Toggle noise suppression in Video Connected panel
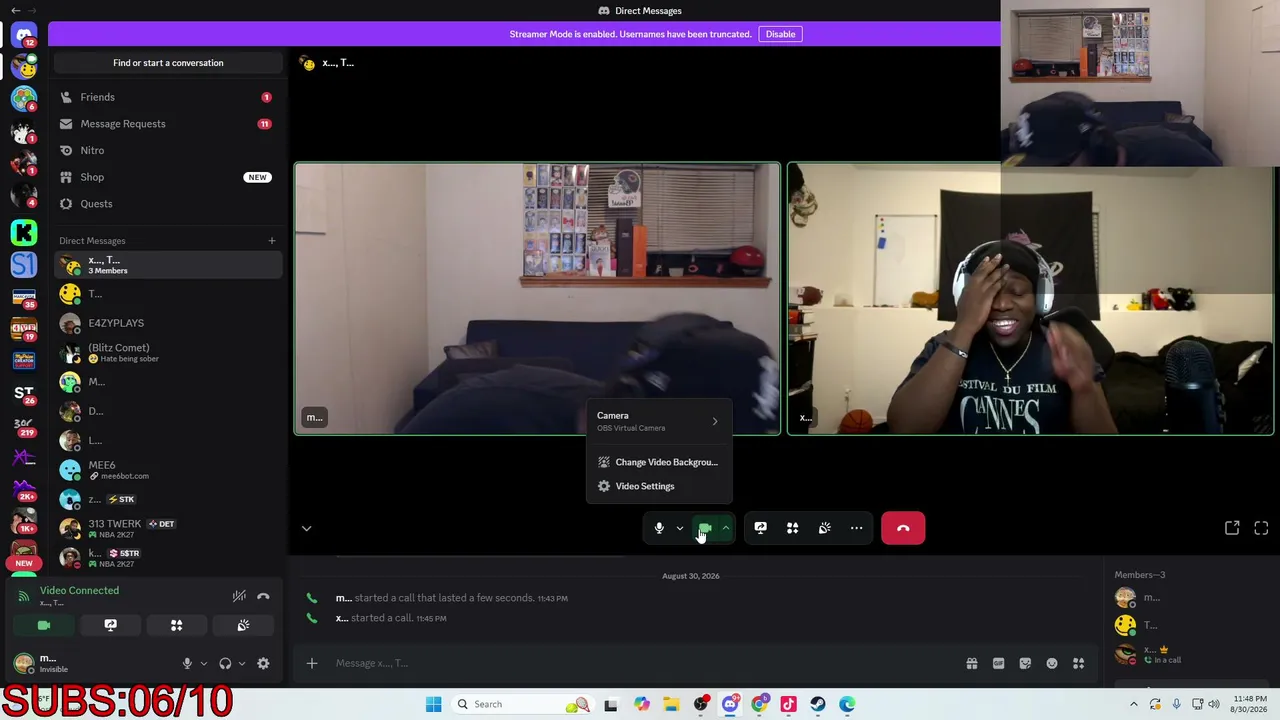Screen dimensions: 1280x720 coord(239,596)
